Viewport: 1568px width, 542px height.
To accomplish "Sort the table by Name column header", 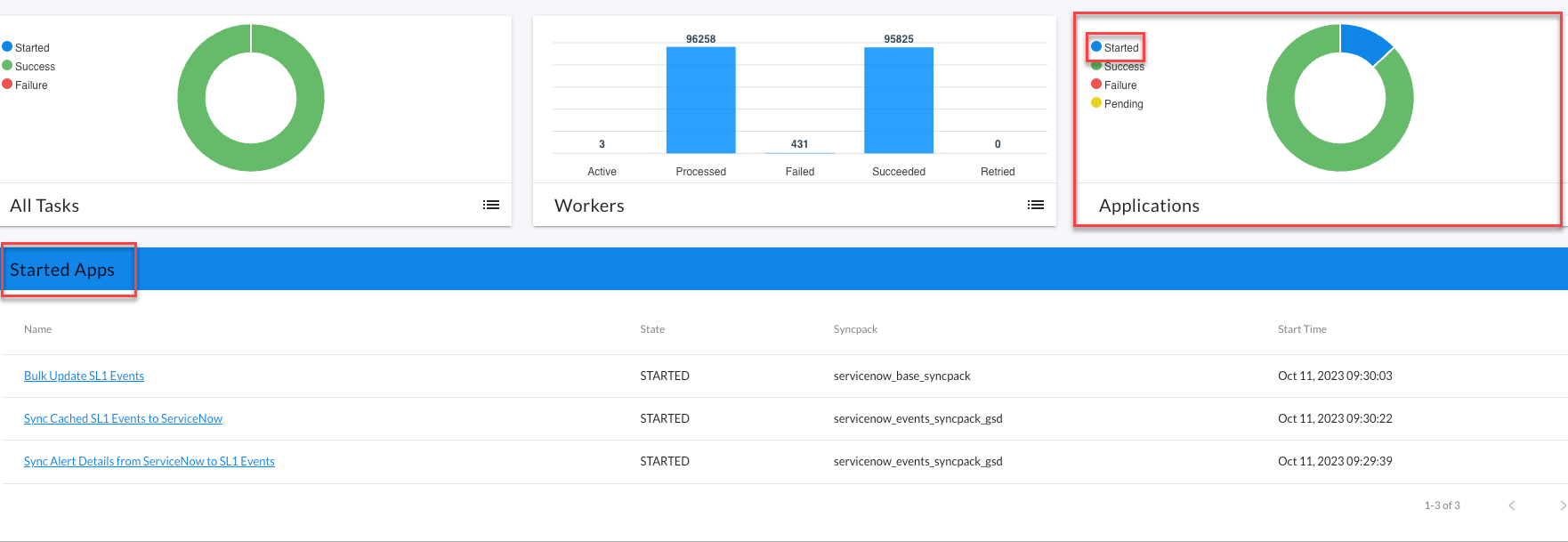I will [x=37, y=329].
